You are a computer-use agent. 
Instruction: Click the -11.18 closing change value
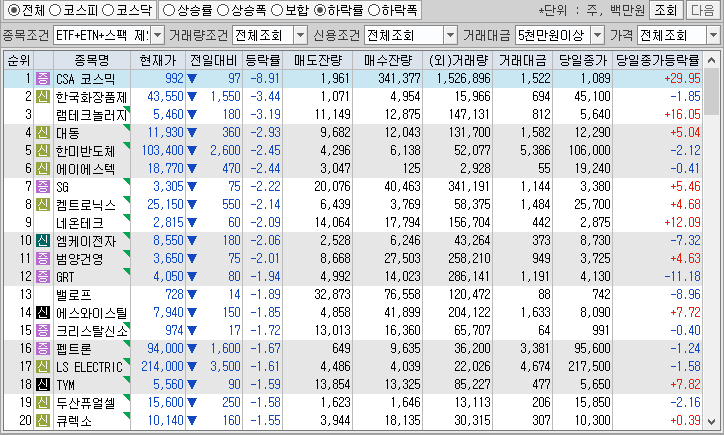coord(682,277)
